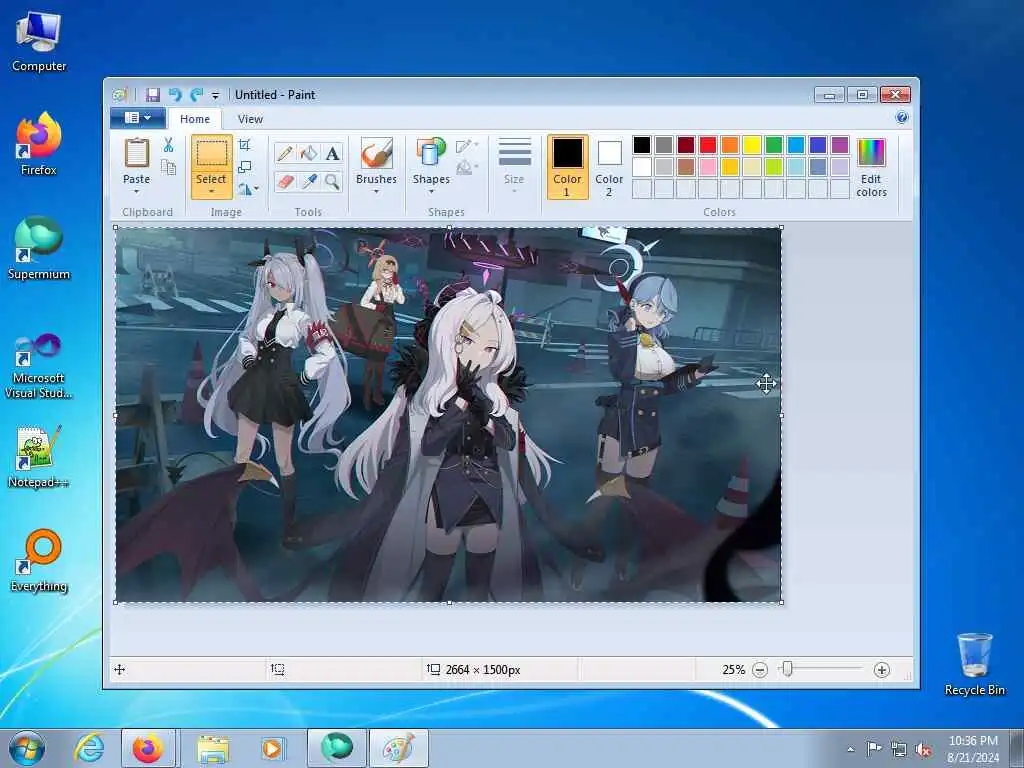Select the Pencil tool
Image resolution: width=1024 pixels, height=768 pixels.
[285, 153]
